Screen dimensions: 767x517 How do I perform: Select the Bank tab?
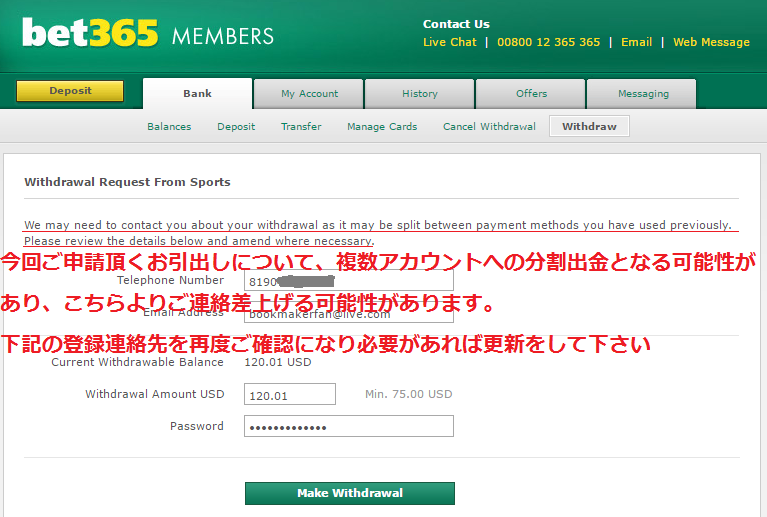[x=197, y=94]
